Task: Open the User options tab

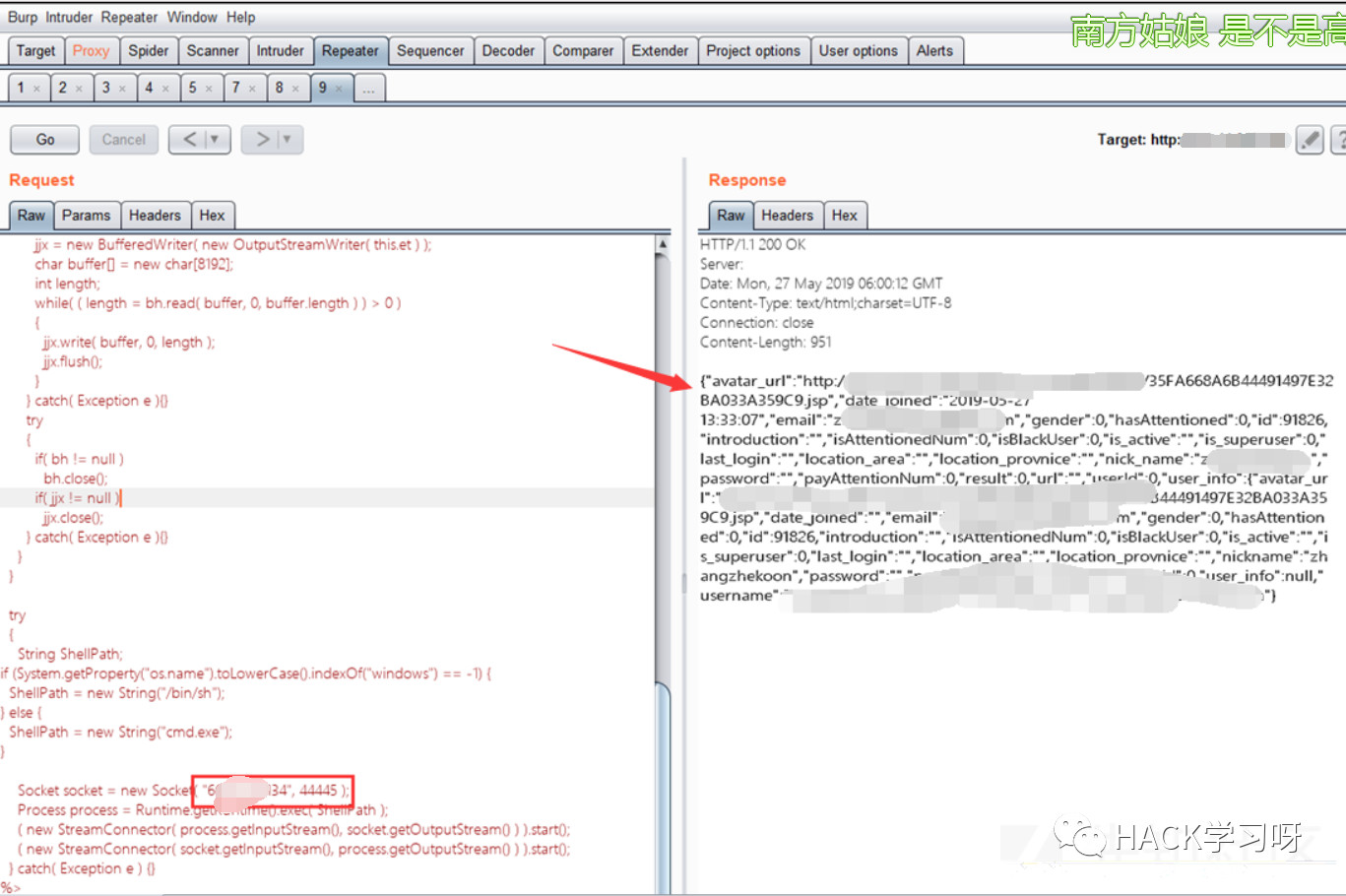Action: click(859, 51)
